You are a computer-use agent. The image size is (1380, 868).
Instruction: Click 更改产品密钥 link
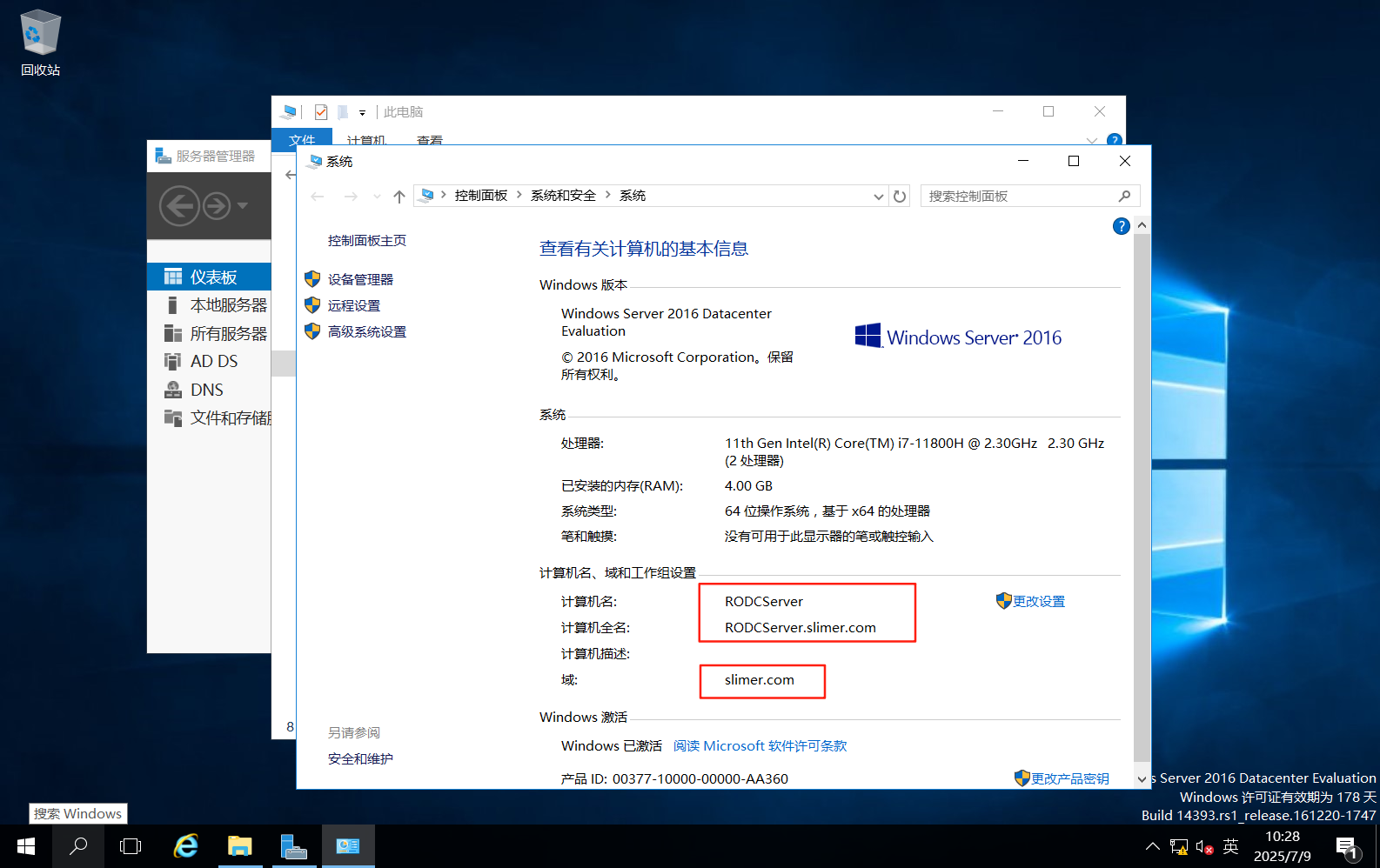[x=1069, y=778]
